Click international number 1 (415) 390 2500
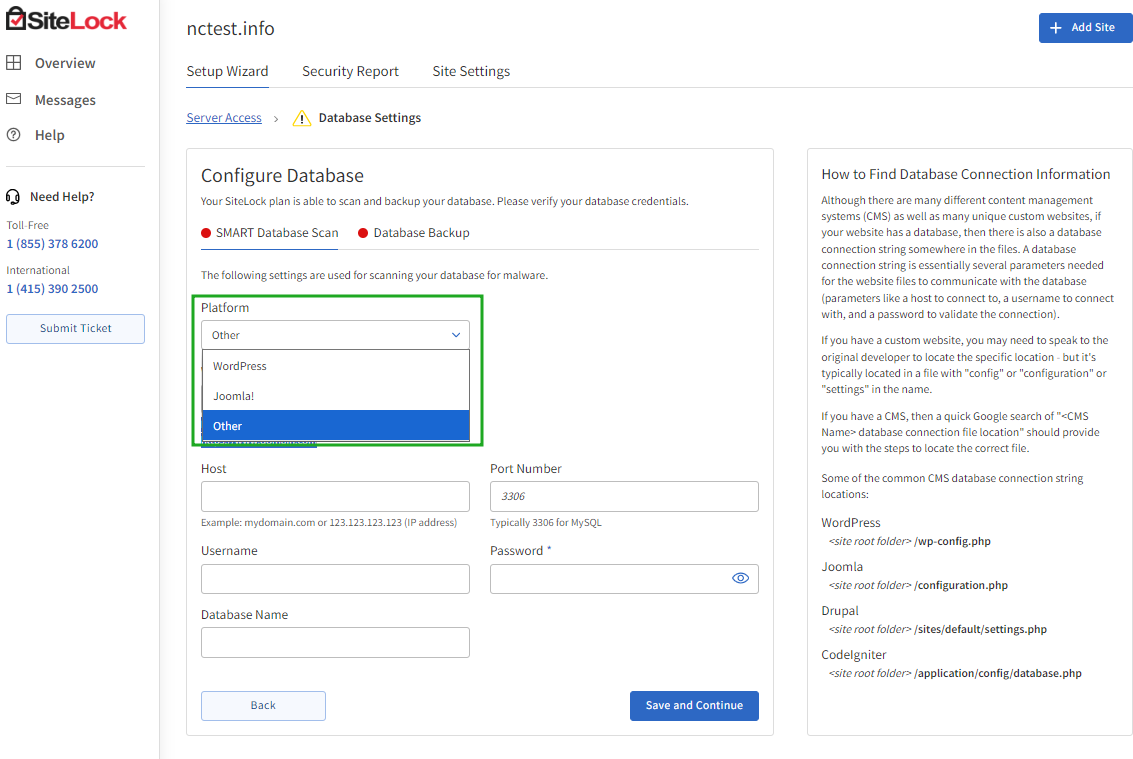The image size is (1133, 759). [x=52, y=288]
